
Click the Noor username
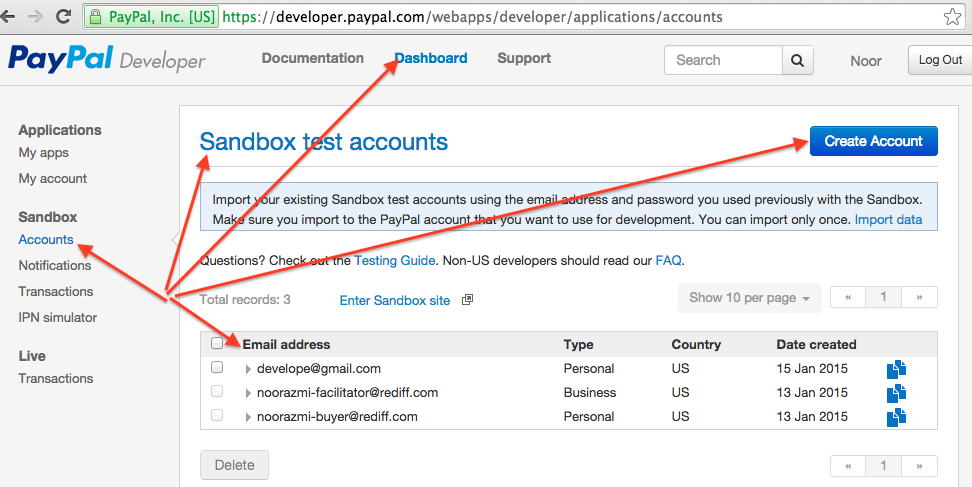(x=866, y=61)
